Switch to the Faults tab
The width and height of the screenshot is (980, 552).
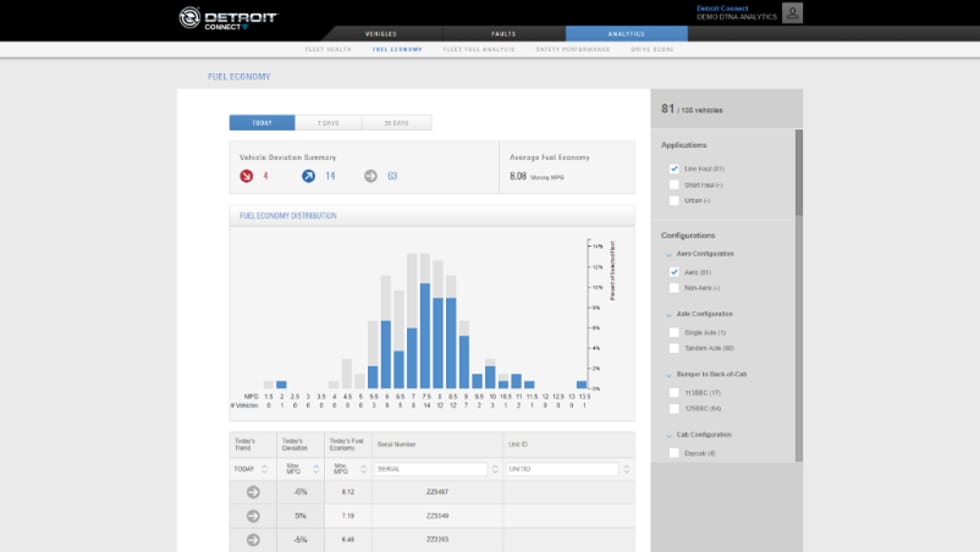[504, 34]
